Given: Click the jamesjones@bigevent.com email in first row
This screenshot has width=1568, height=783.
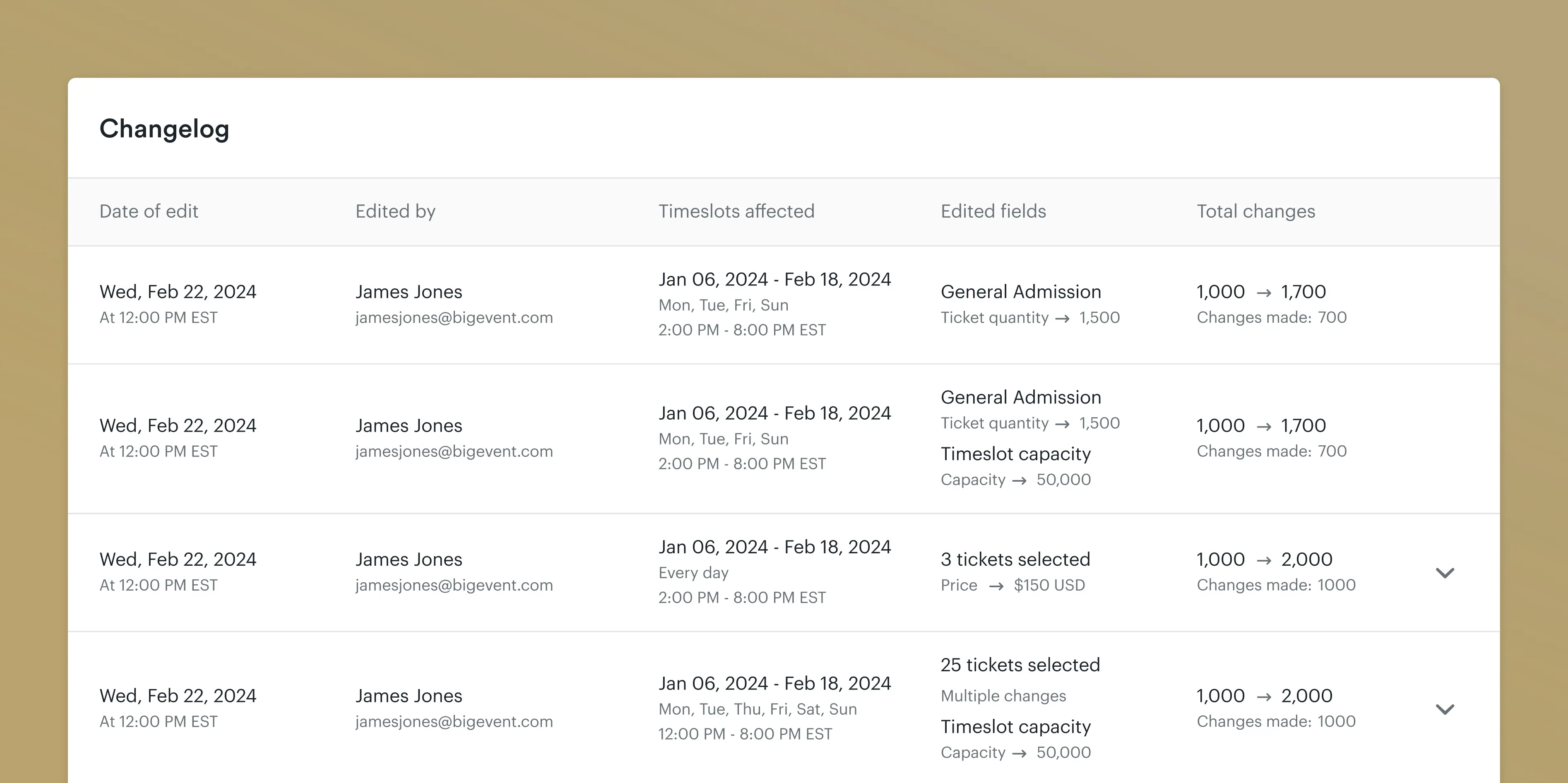Looking at the screenshot, I should point(454,317).
